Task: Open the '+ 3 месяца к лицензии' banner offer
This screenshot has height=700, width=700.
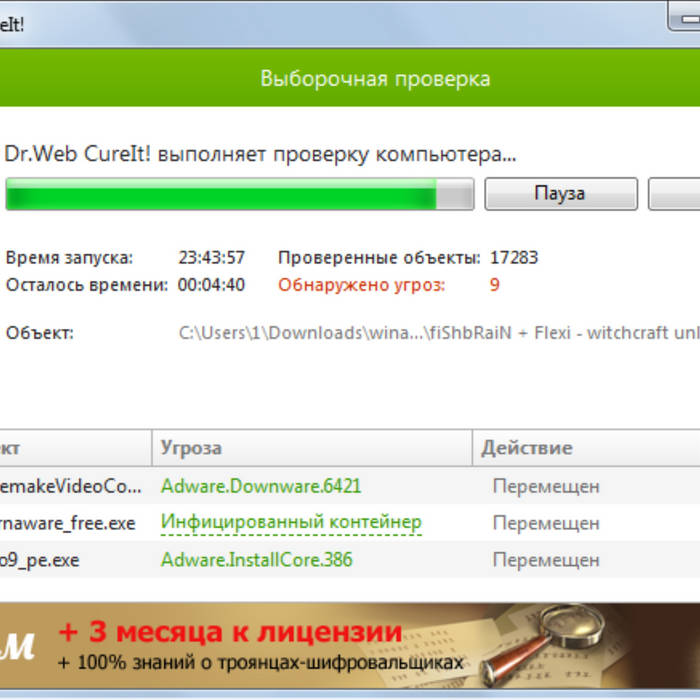Action: tap(230, 633)
